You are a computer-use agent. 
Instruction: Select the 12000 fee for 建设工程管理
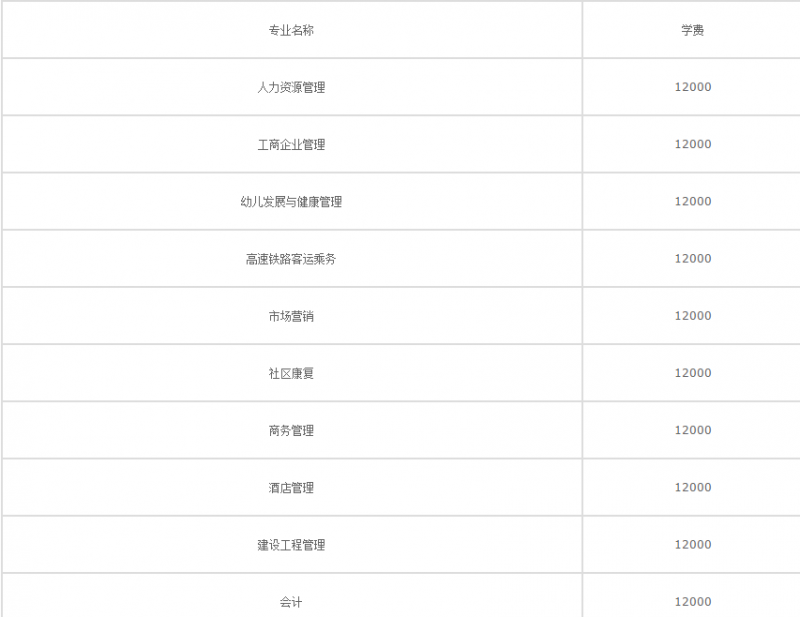692,545
